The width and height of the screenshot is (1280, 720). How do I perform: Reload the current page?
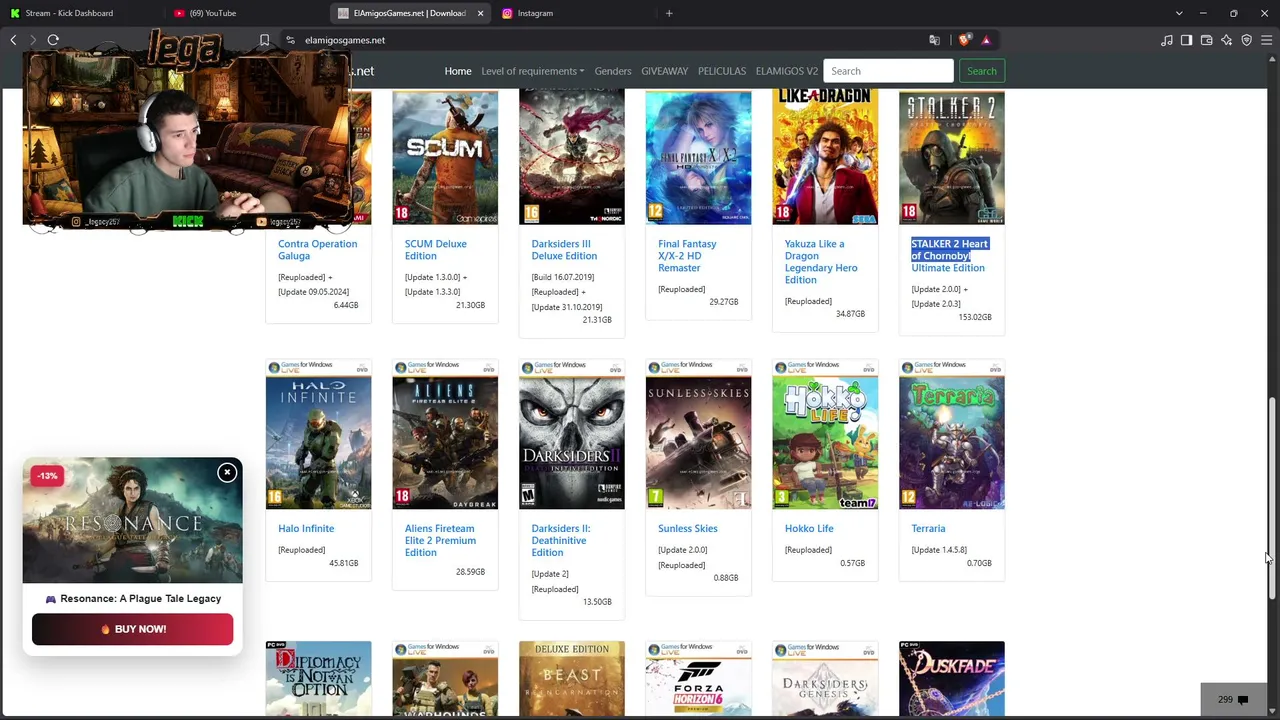[53, 40]
